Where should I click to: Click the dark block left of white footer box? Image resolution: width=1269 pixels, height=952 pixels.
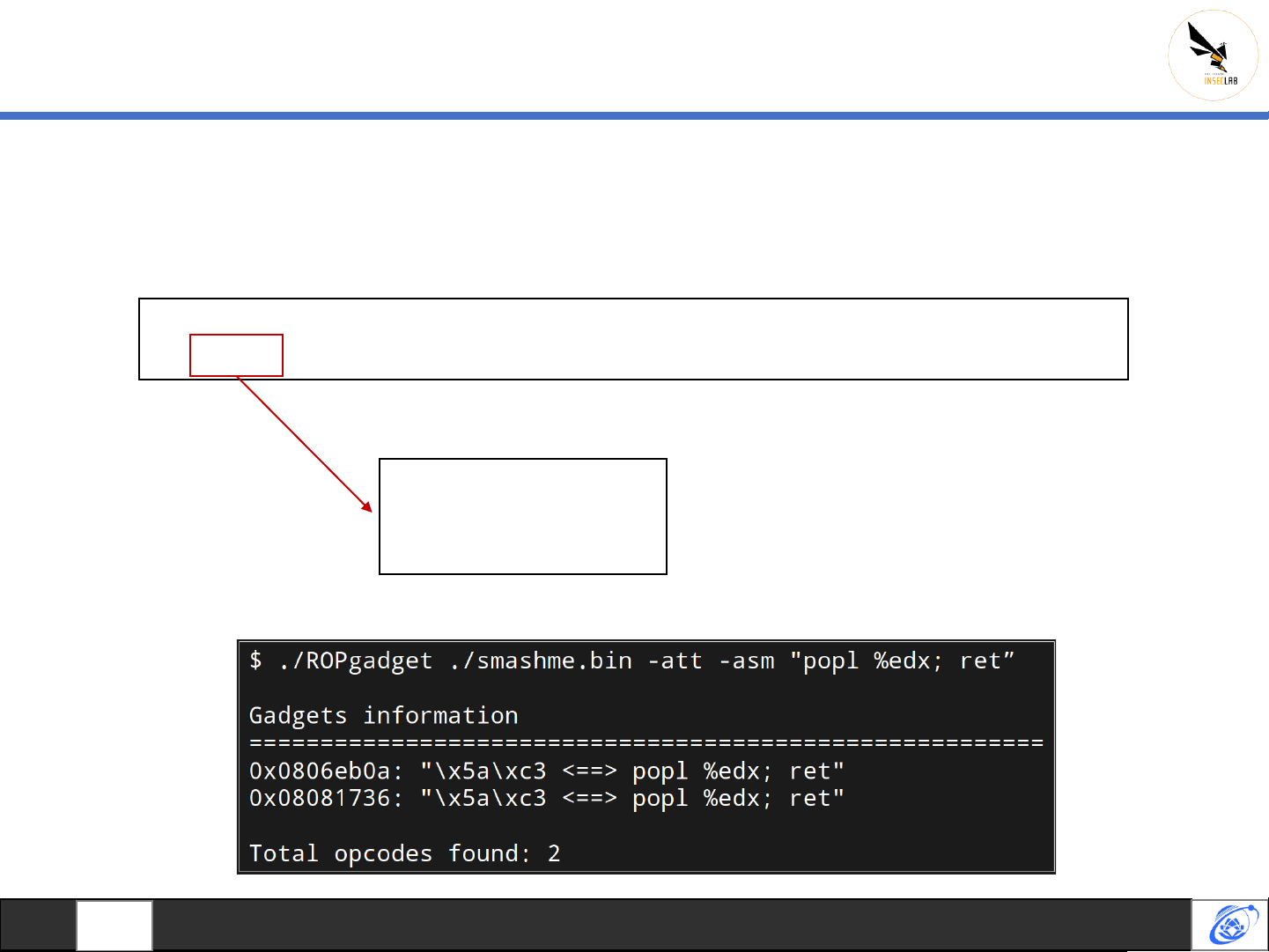(38, 925)
